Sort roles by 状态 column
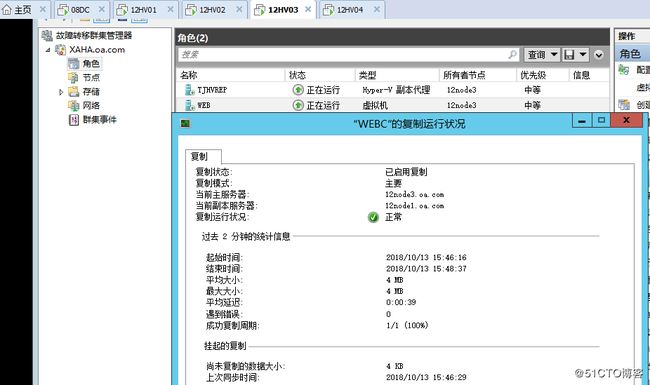 tap(320, 75)
